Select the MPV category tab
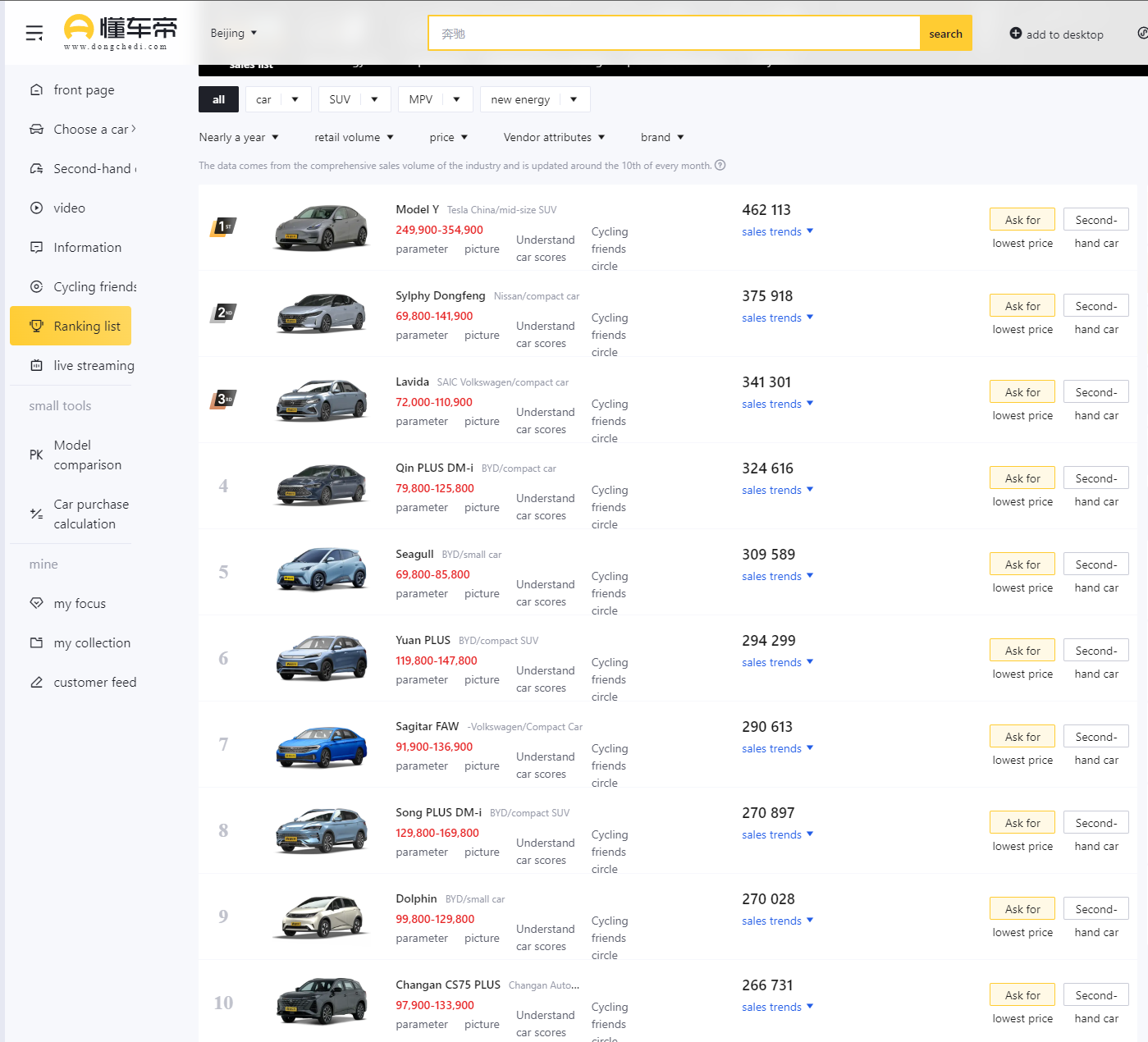Image resolution: width=1148 pixels, height=1042 pixels. [421, 99]
